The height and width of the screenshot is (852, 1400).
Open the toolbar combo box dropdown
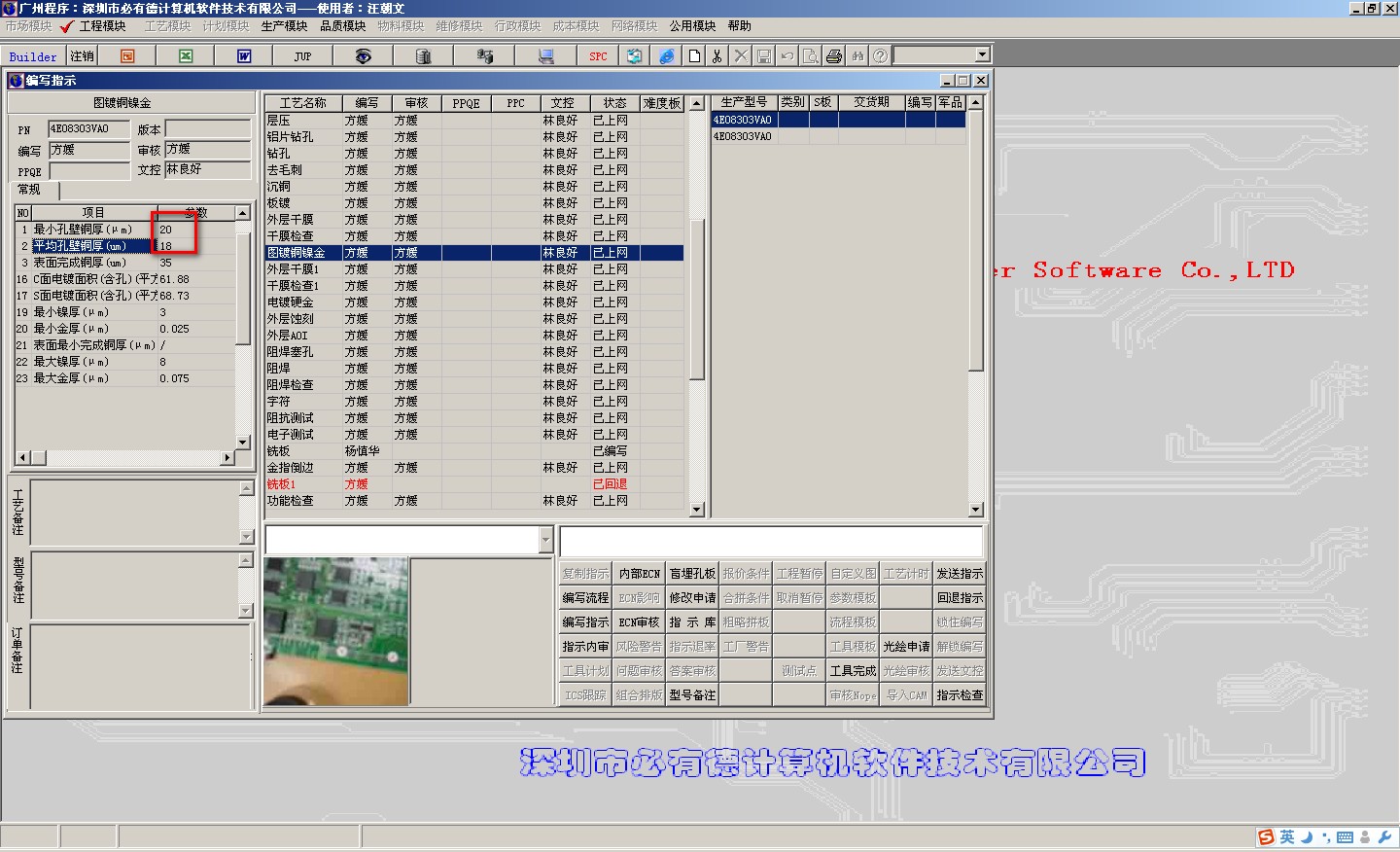click(x=982, y=55)
